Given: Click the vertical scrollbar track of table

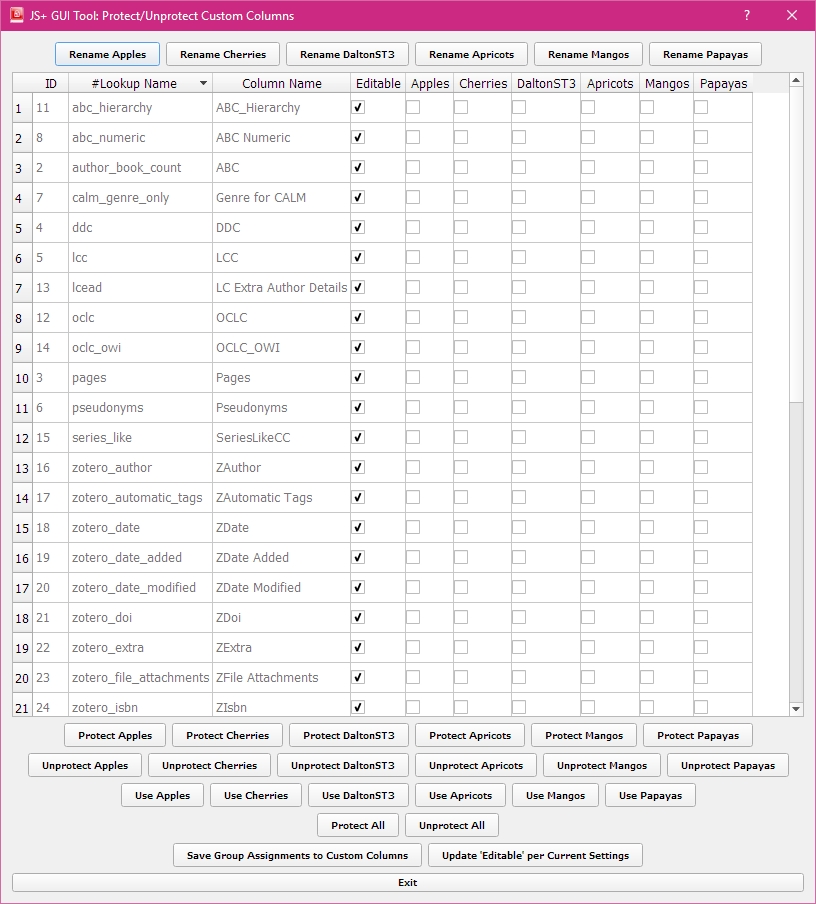Looking at the screenshot, I should tap(796, 553).
